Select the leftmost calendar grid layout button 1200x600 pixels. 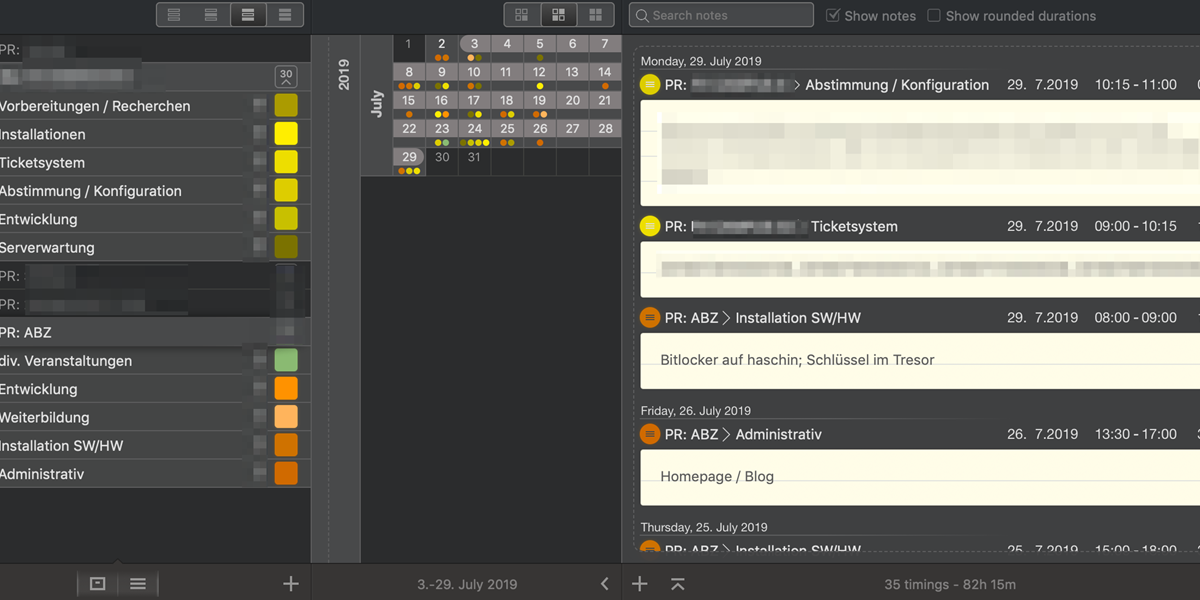tap(522, 15)
